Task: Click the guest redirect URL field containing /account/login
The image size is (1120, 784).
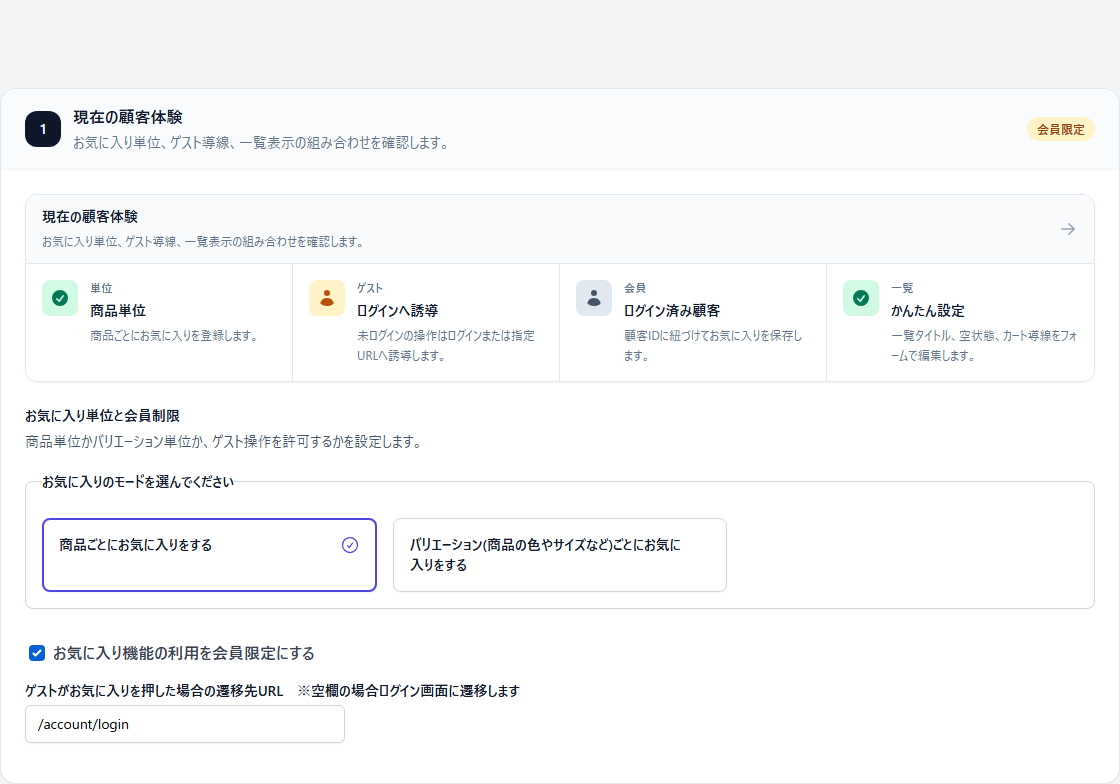Action: coord(185,724)
